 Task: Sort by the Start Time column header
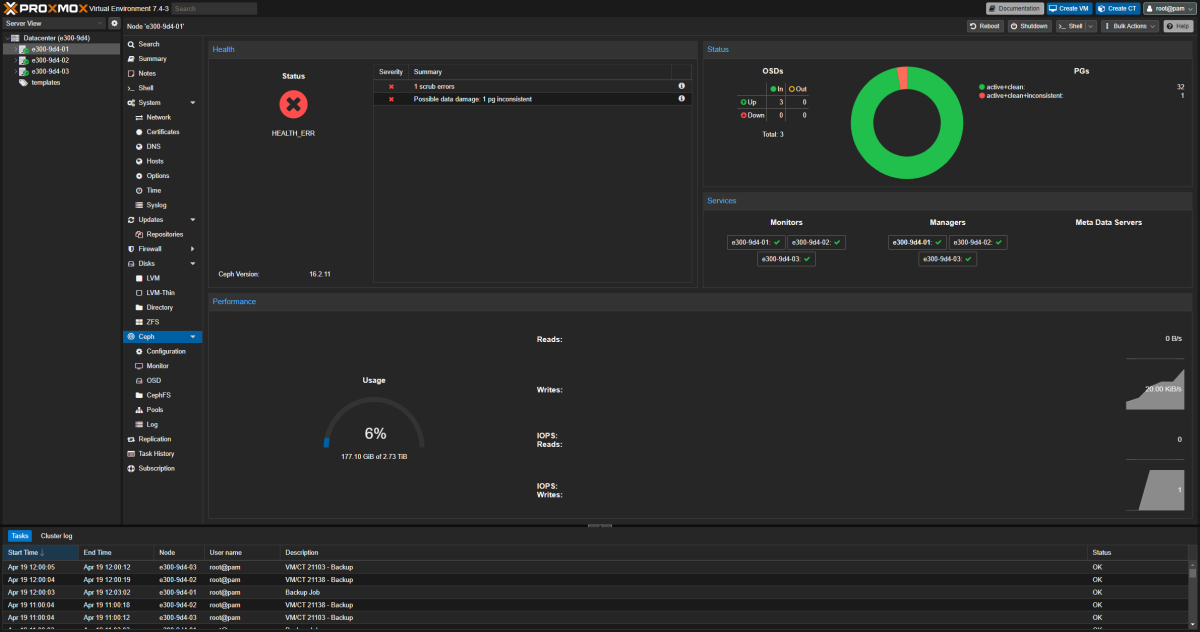40,552
